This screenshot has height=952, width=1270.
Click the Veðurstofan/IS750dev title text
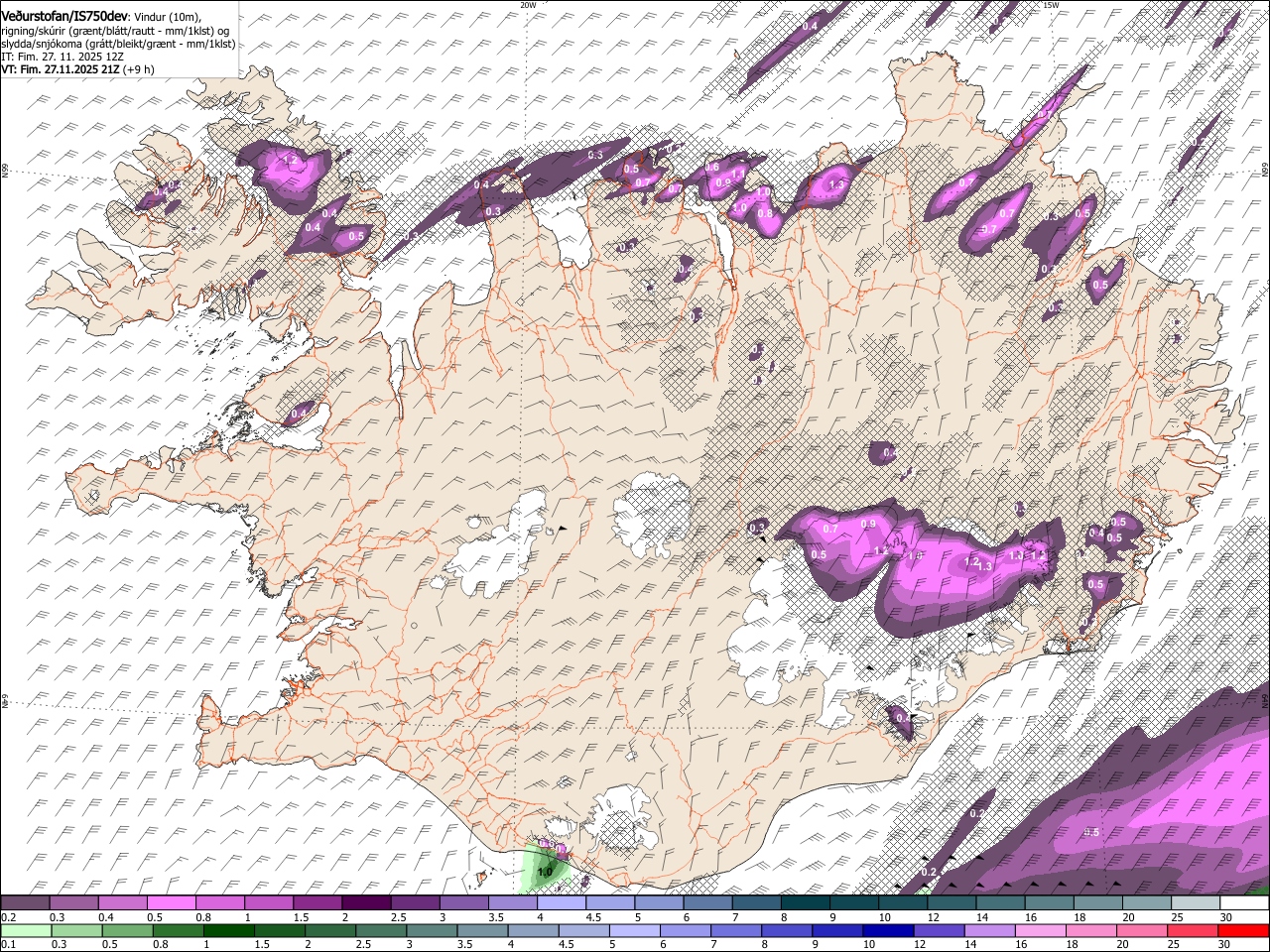pos(64,17)
